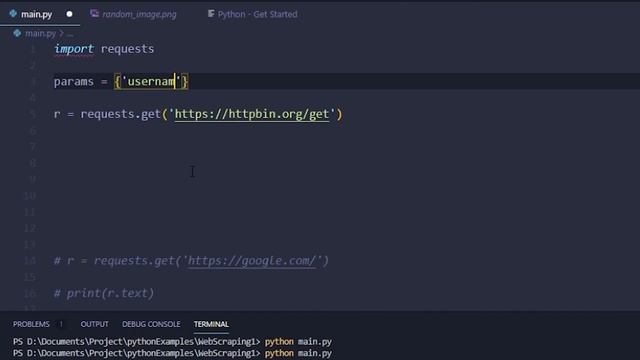This screenshot has height=360, width=640.
Task: Open the Output panel tab
Action: 94,324
